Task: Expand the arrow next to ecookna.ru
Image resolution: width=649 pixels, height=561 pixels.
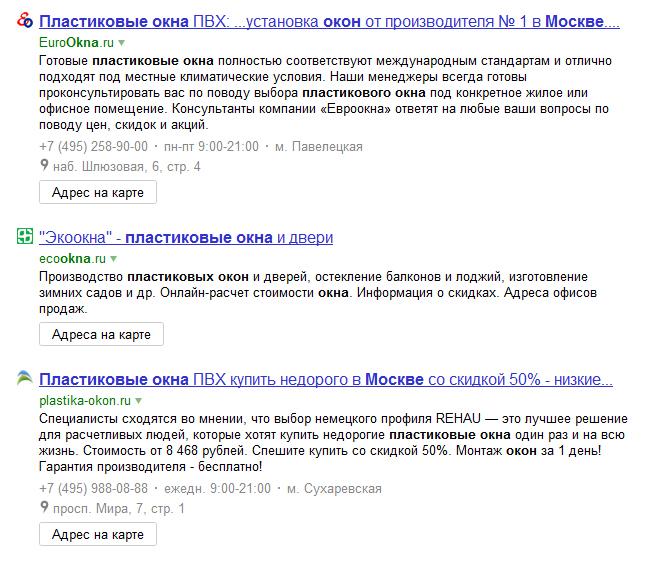Action: click(114, 259)
